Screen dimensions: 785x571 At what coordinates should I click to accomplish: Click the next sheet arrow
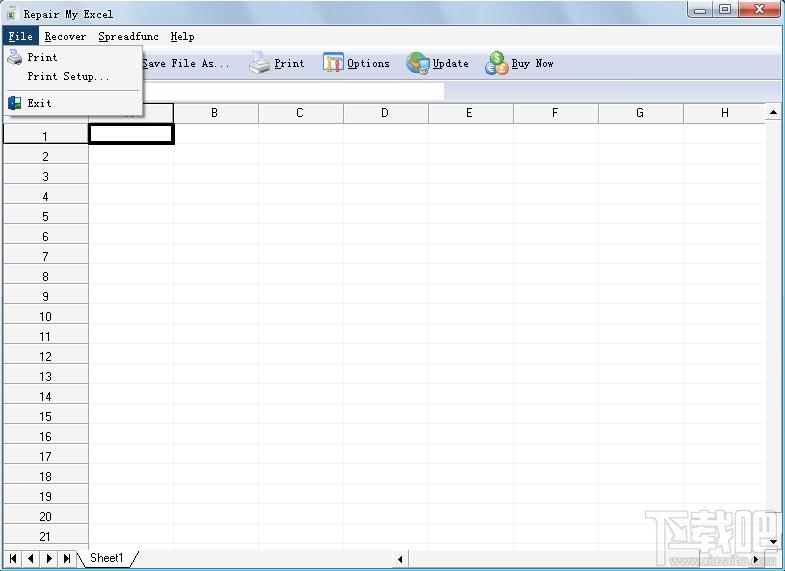coord(49,558)
